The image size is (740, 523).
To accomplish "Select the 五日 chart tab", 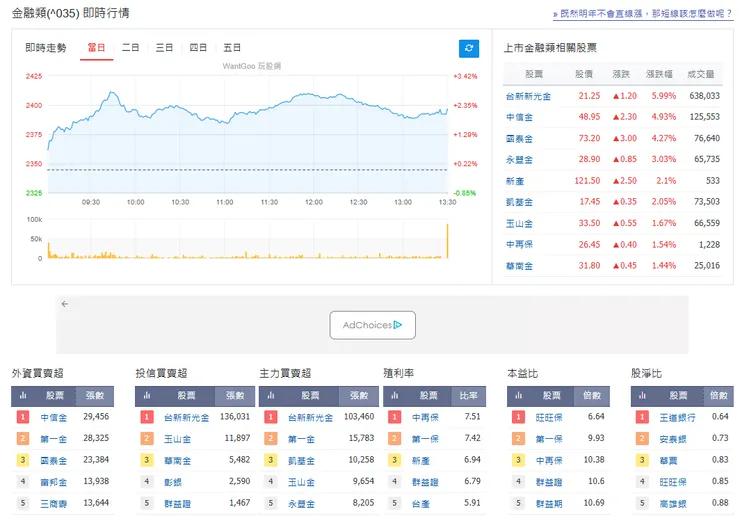I will 232,48.
